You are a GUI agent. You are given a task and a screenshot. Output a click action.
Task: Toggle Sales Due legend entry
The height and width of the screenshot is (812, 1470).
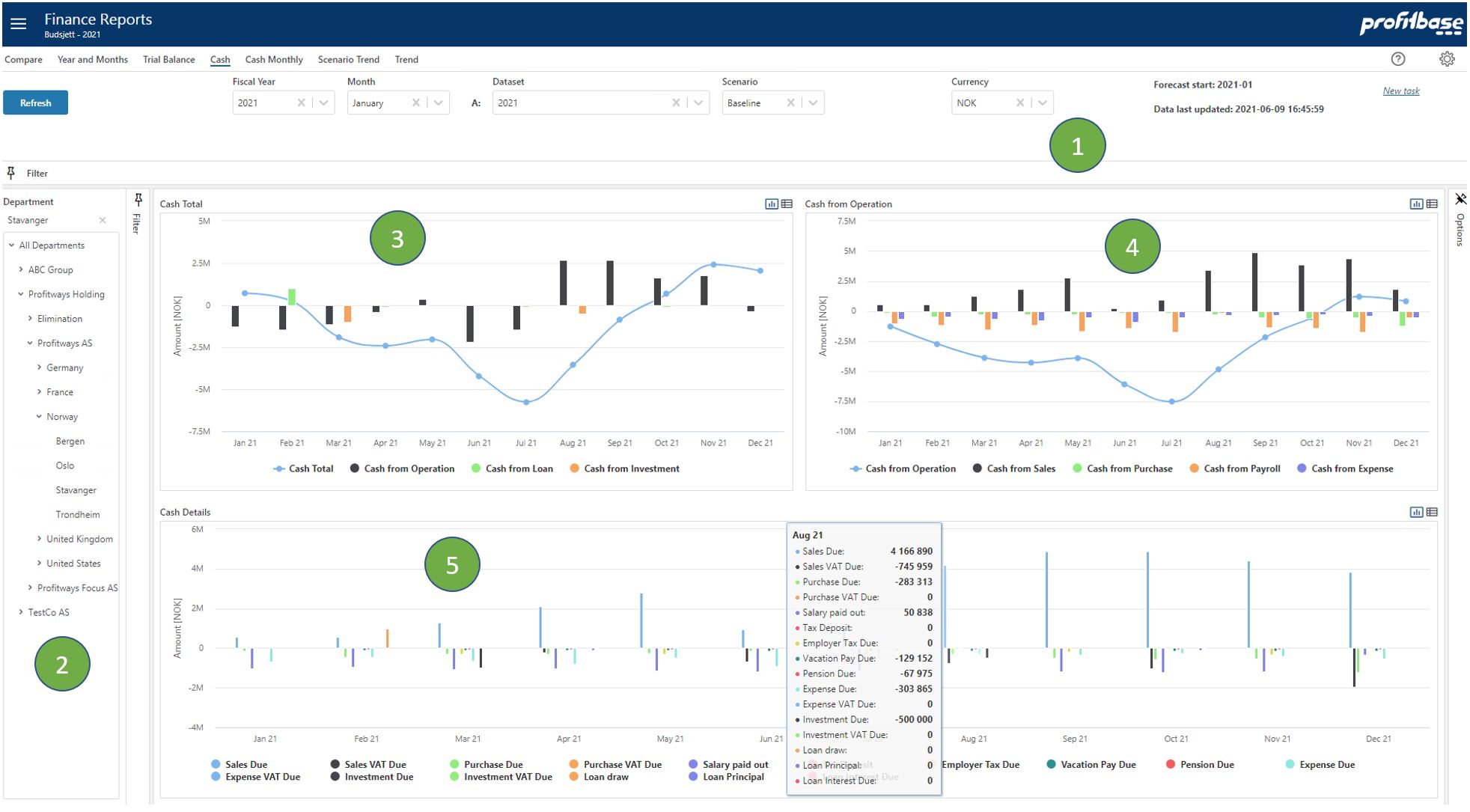(x=239, y=764)
